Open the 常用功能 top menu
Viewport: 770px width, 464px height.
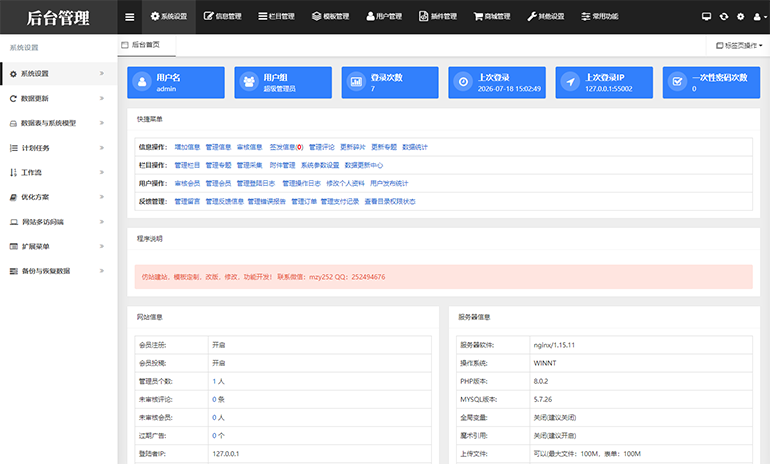[x=600, y=17]
